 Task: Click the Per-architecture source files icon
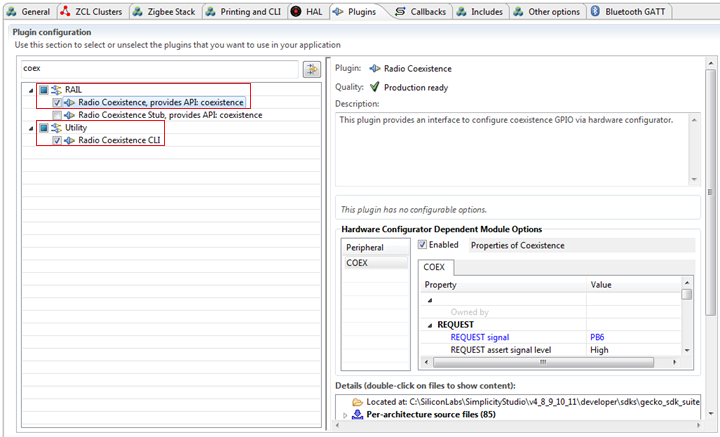[x=358, y=414]
